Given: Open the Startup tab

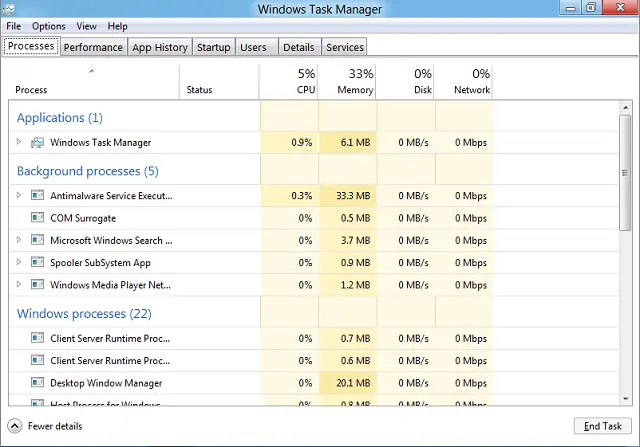Looking at the screenshot, I should click(x=213, y=47).
